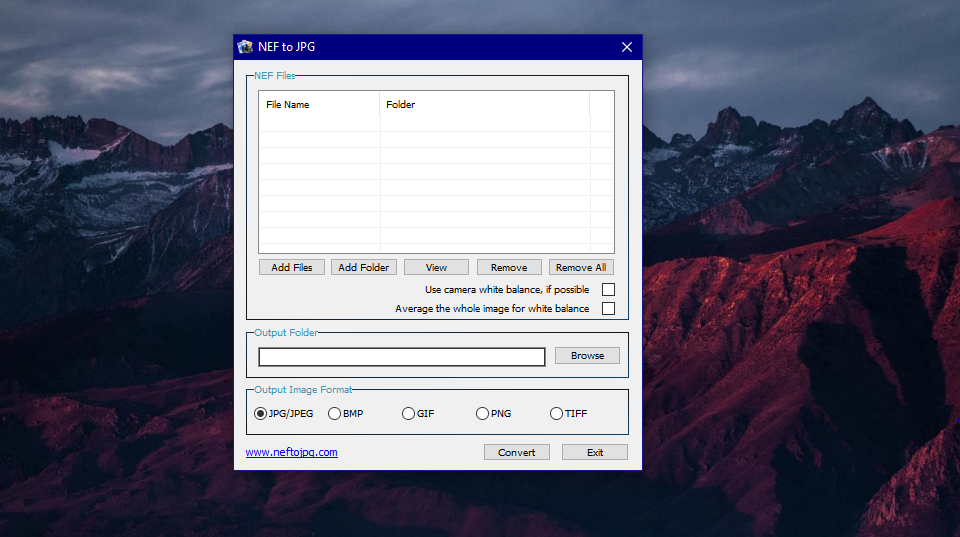
Task: Click the Remove button
Action: click(x=509, y=268)
